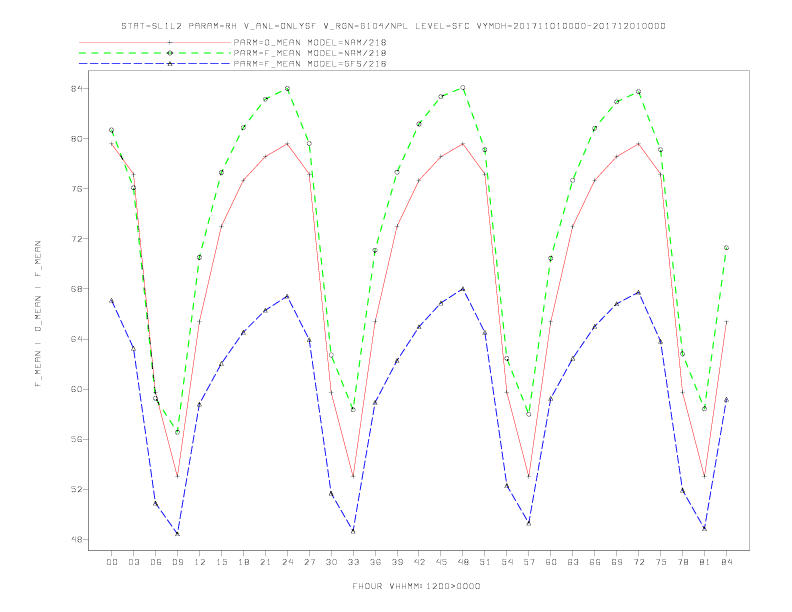Click the x-axis tick label 18
Viewport: 792px width, 612px height.
tap(243, 562)
